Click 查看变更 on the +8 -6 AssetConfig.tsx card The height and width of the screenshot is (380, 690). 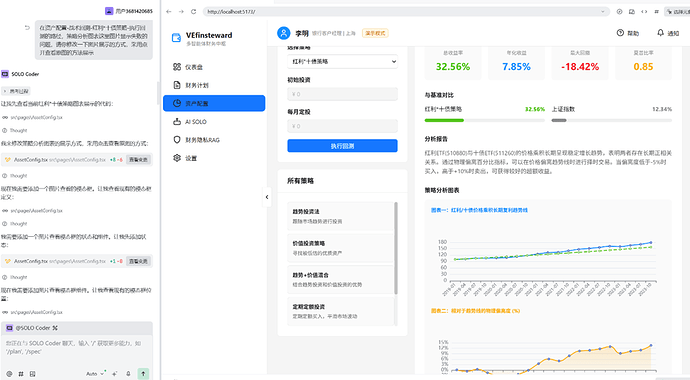[139, 160]
